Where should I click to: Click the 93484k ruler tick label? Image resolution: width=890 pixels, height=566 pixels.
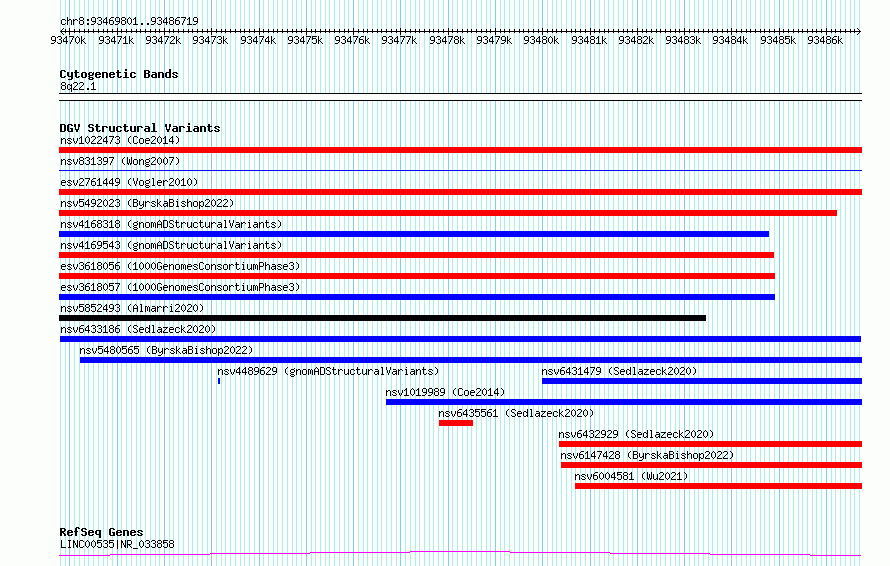point(730,40)
